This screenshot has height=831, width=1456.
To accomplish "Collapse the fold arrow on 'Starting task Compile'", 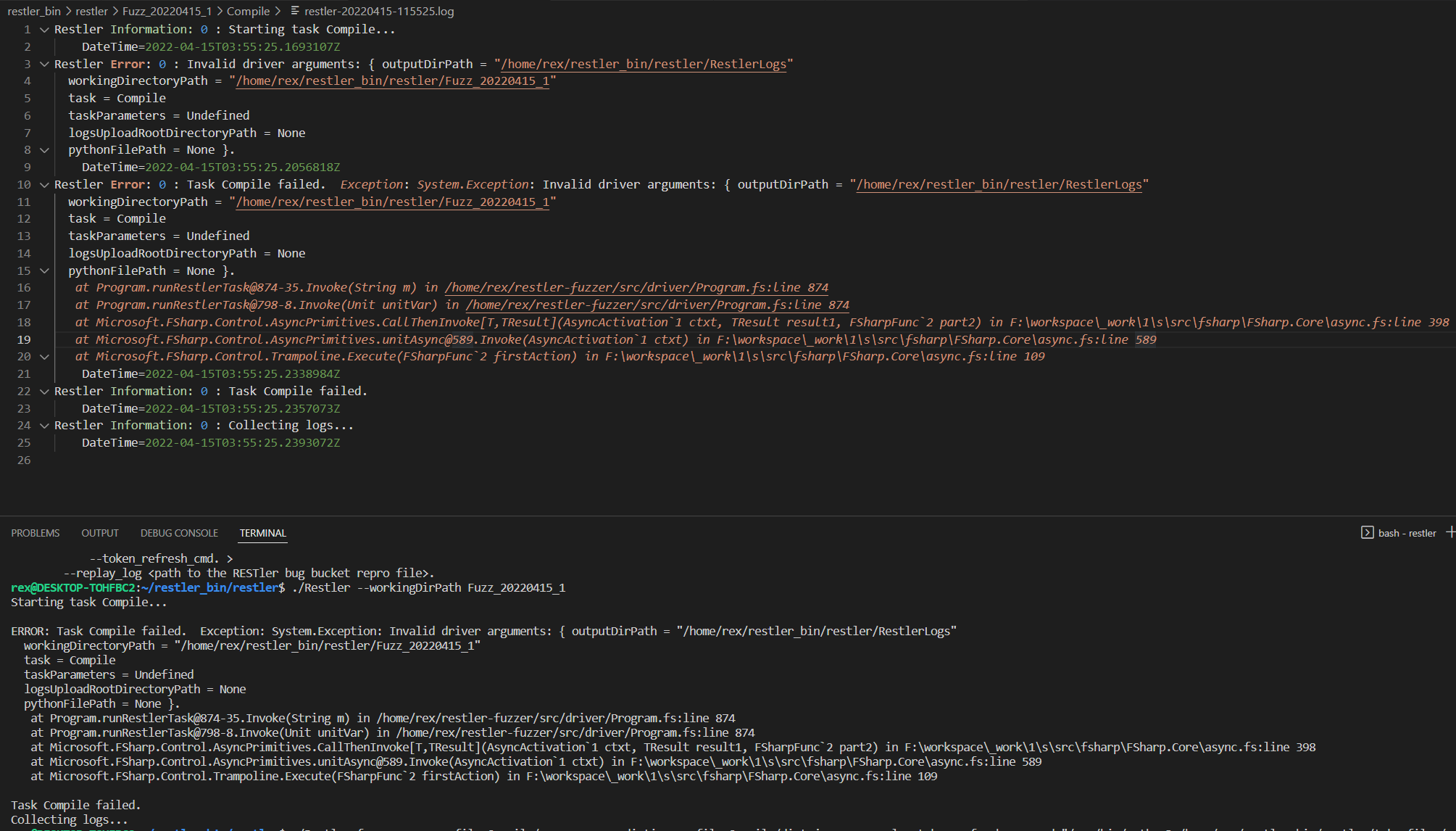I will point(43,29).
